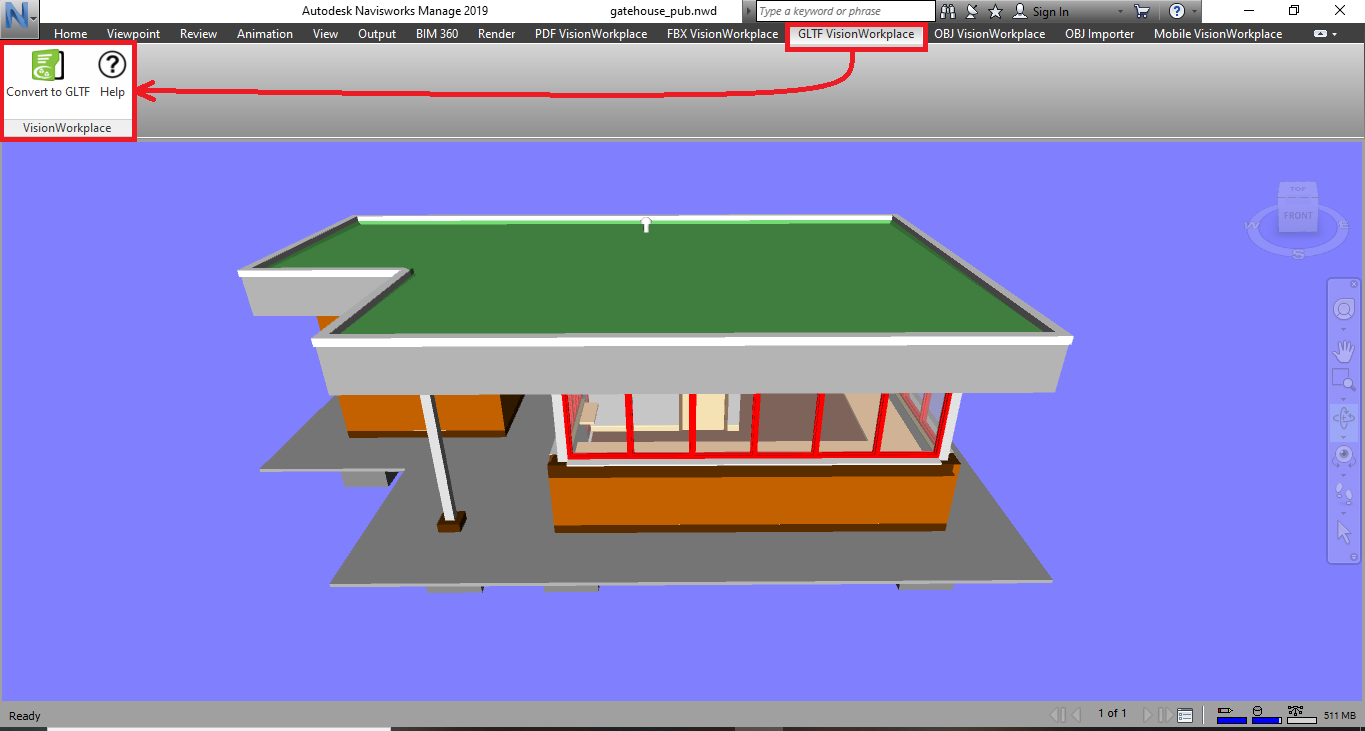Open the PDF VisionWorkplace tab

point(591,34)
